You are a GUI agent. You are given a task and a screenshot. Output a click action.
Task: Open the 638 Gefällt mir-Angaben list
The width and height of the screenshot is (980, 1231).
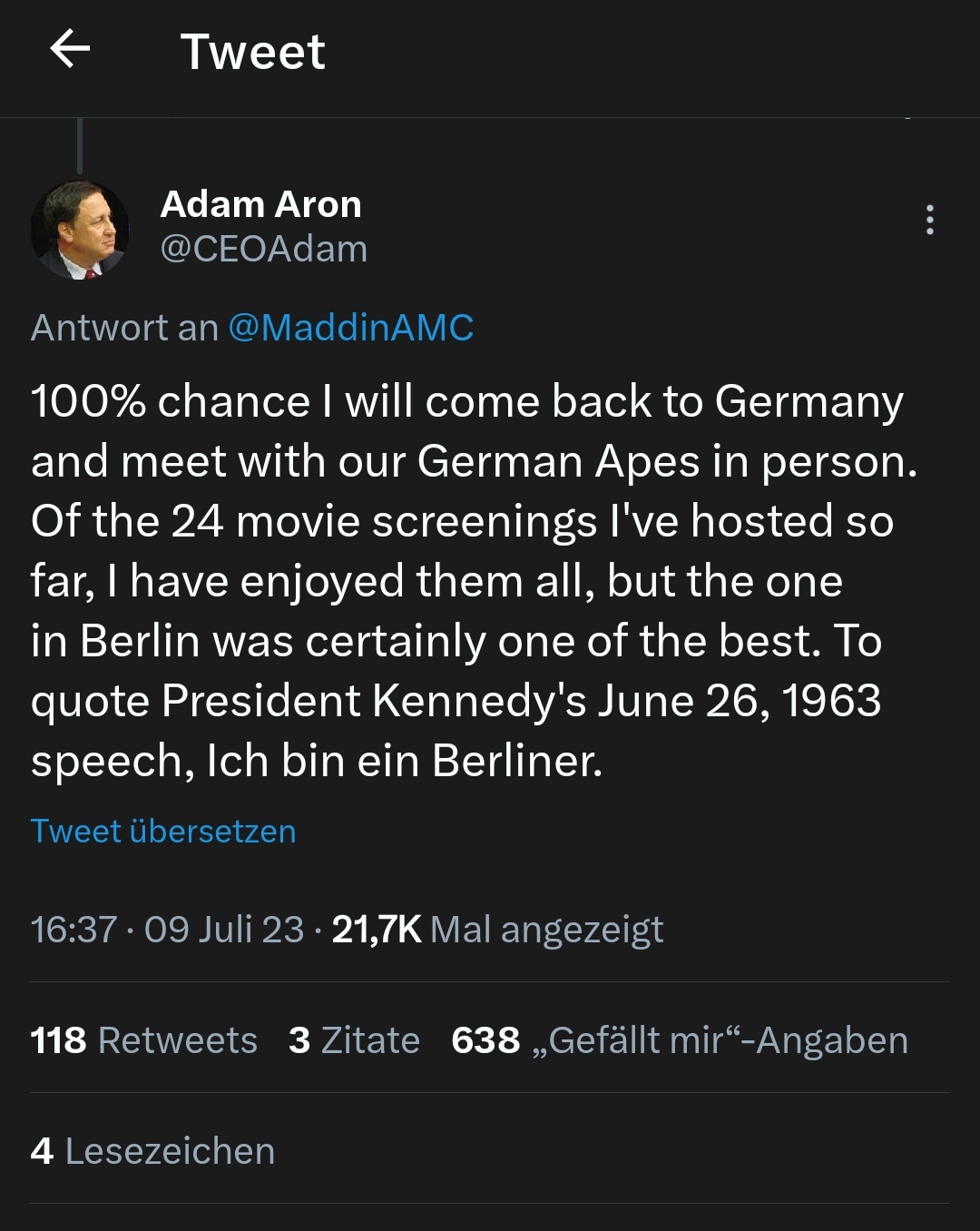679,1040
